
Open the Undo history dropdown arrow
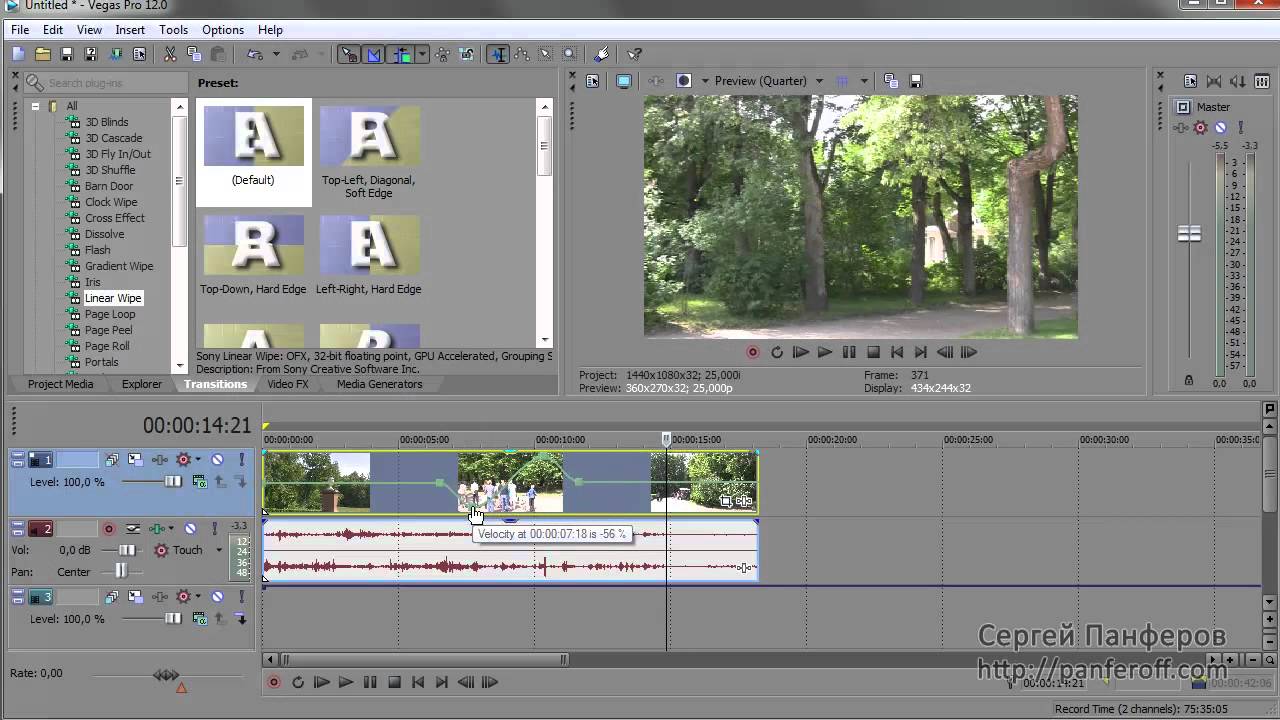(x=276, y=54)
